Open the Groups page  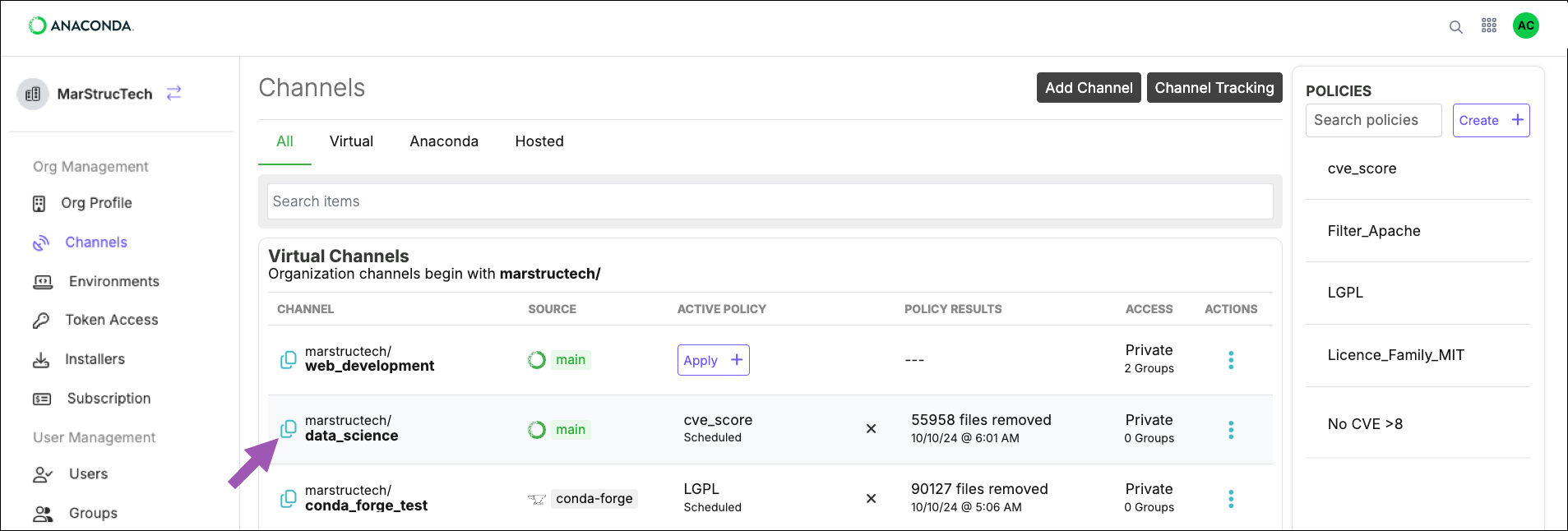click(93, 513)
